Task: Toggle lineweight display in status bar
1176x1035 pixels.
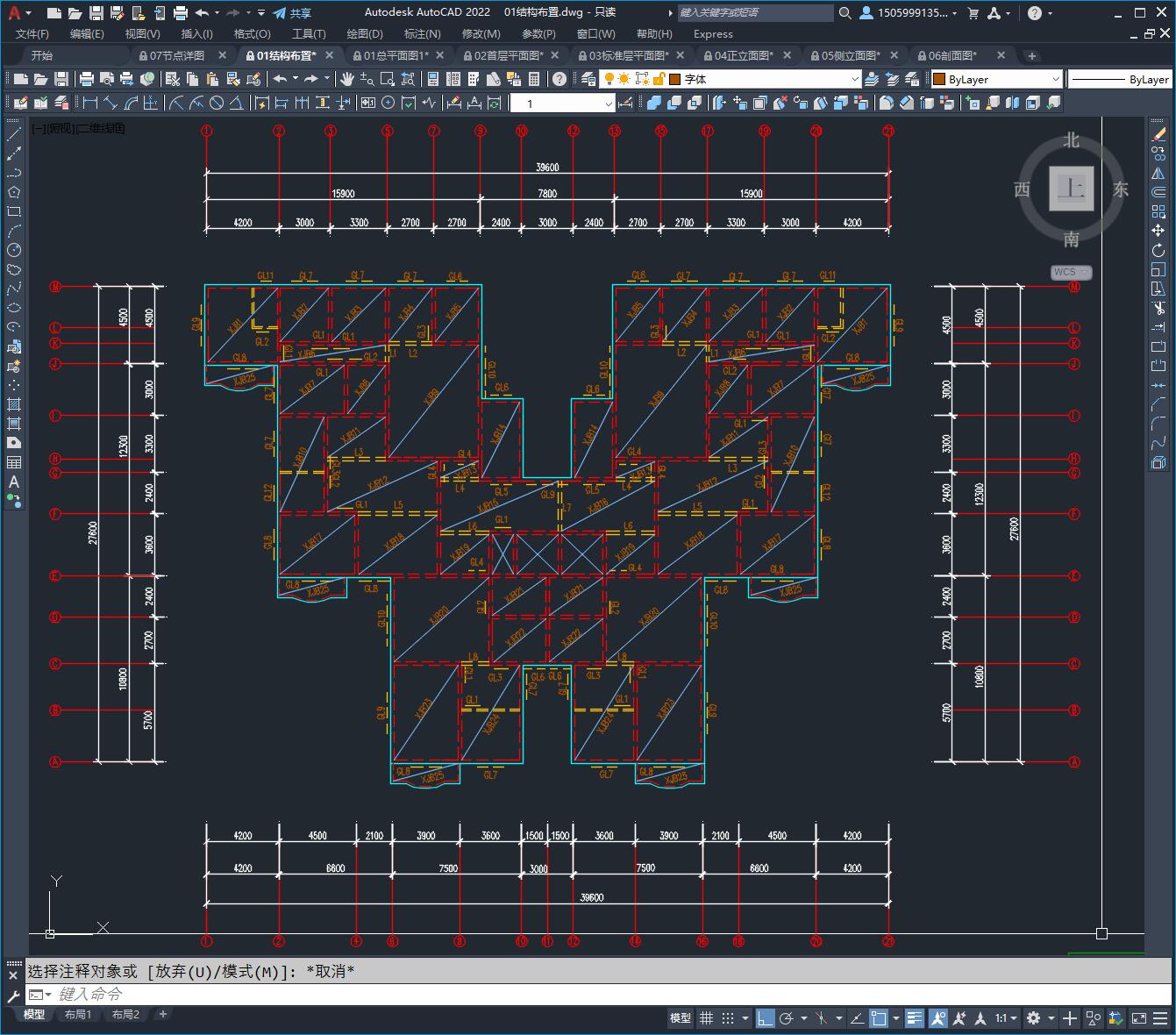Action: 915,1018
